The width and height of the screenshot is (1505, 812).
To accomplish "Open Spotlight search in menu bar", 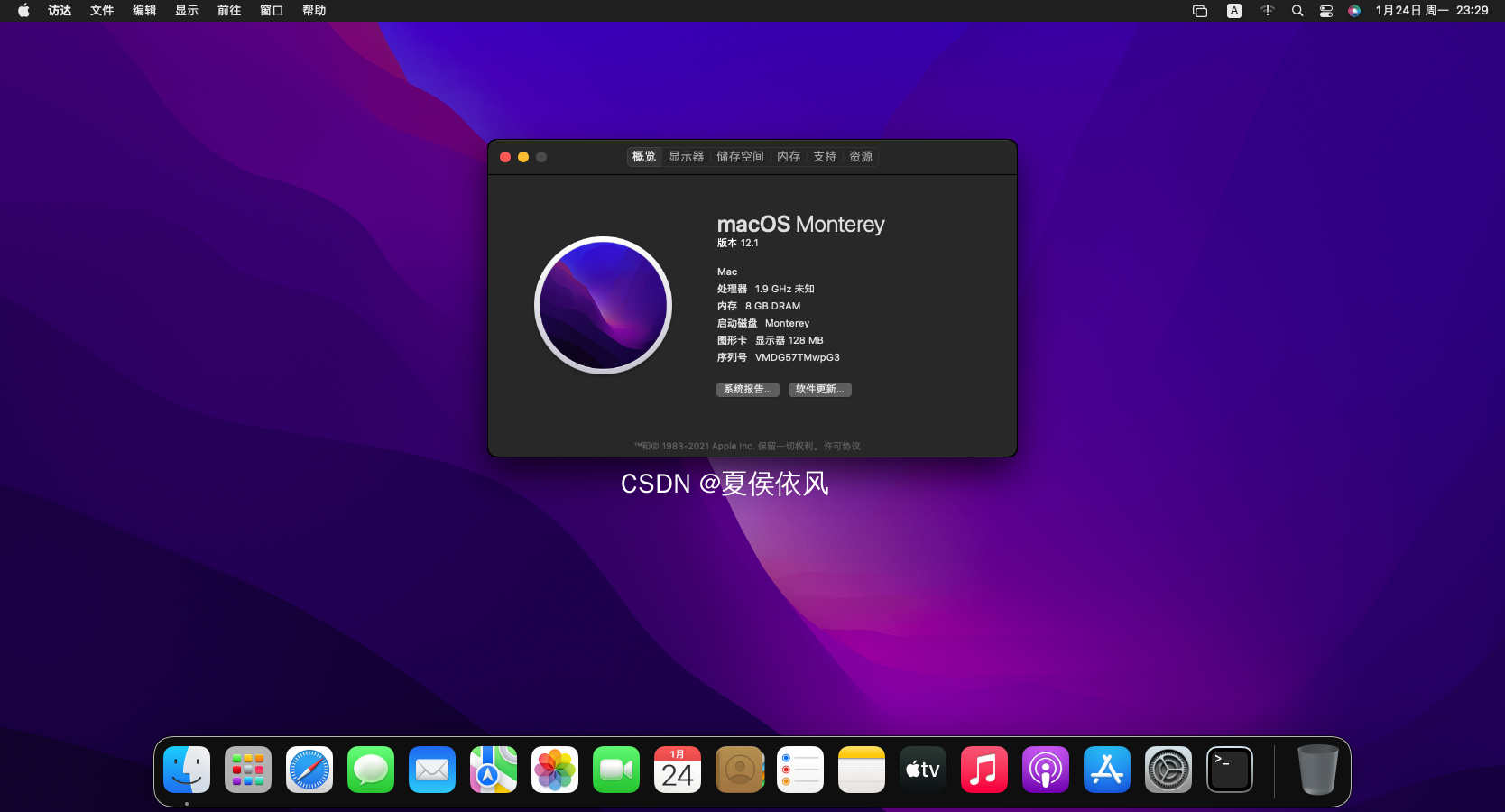I will pyautogui.click(x=1297, y=11).
